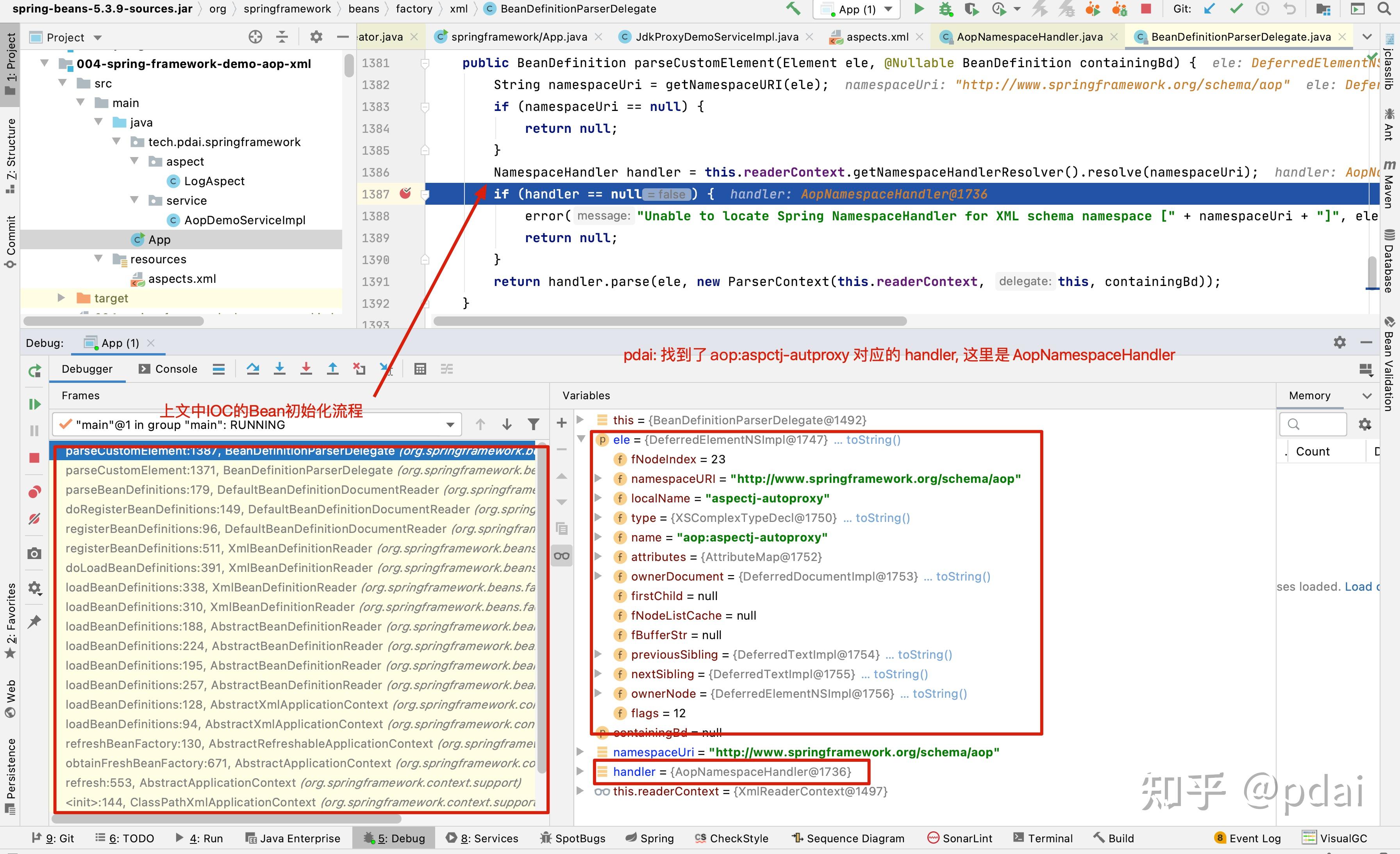Click the Rerun App debug icon
The height and width of the screenshot is (854, 1400).
pyautogui.click(x=34, y=371)
